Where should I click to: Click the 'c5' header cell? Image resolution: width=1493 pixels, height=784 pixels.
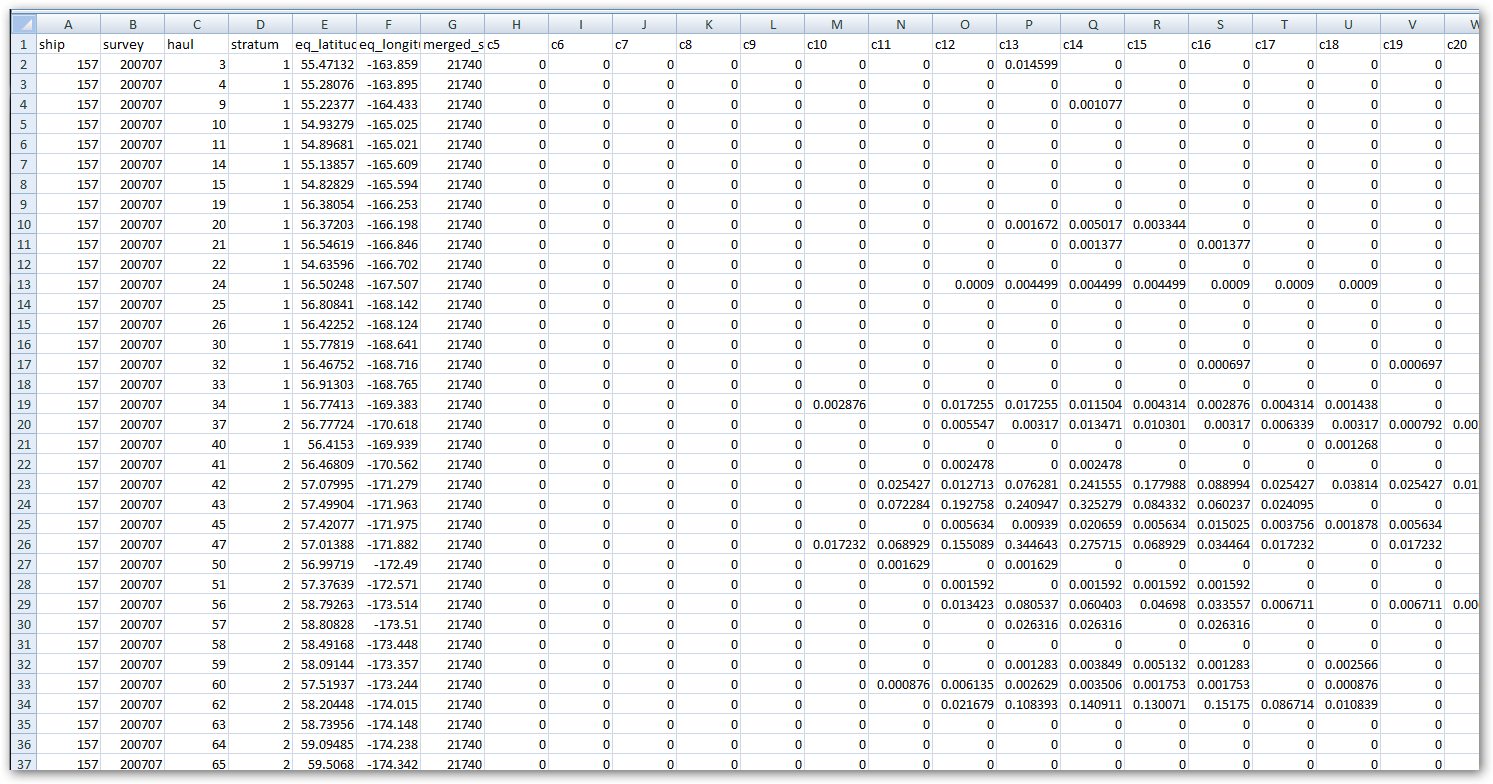(516, 44)
